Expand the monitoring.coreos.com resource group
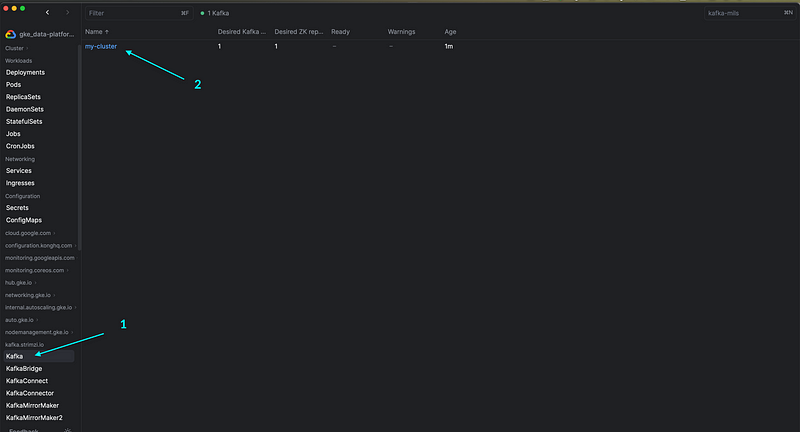The height and width of the screenshot is (432, 800). coord(36,270)
